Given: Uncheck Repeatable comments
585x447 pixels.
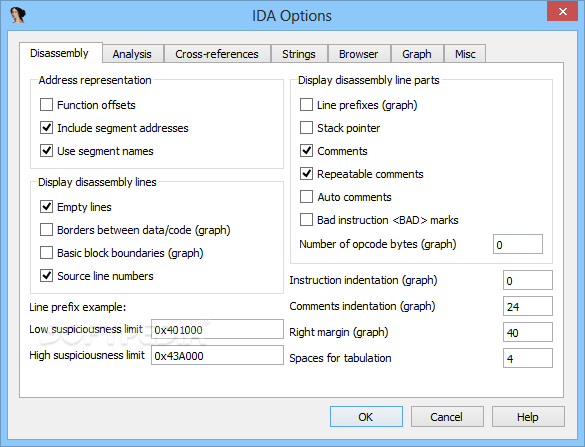Looking at the screenshot, I should tap(306, 174).
